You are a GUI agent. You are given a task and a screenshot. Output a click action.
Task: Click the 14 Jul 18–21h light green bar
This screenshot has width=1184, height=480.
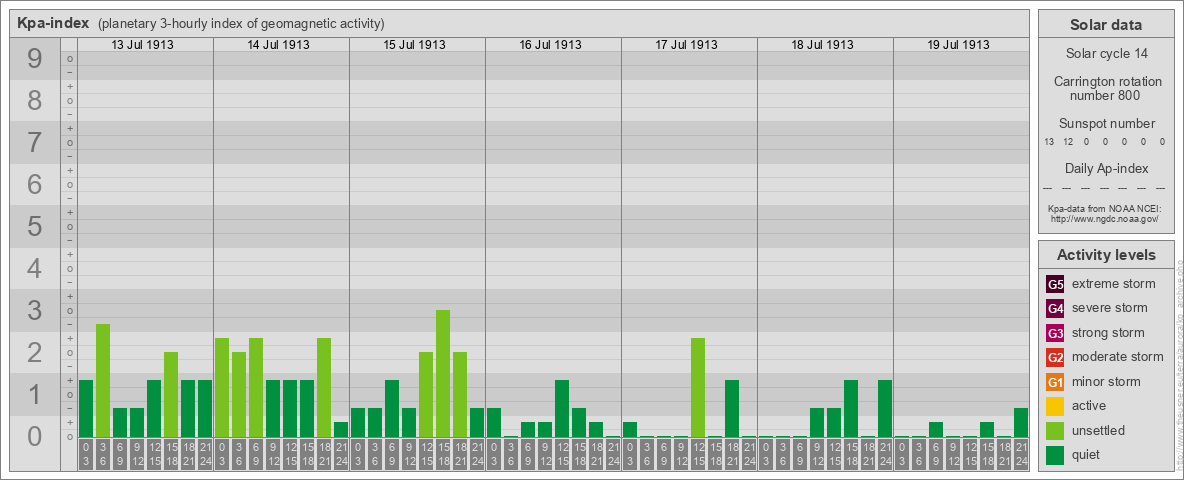(x=324, y=387)
